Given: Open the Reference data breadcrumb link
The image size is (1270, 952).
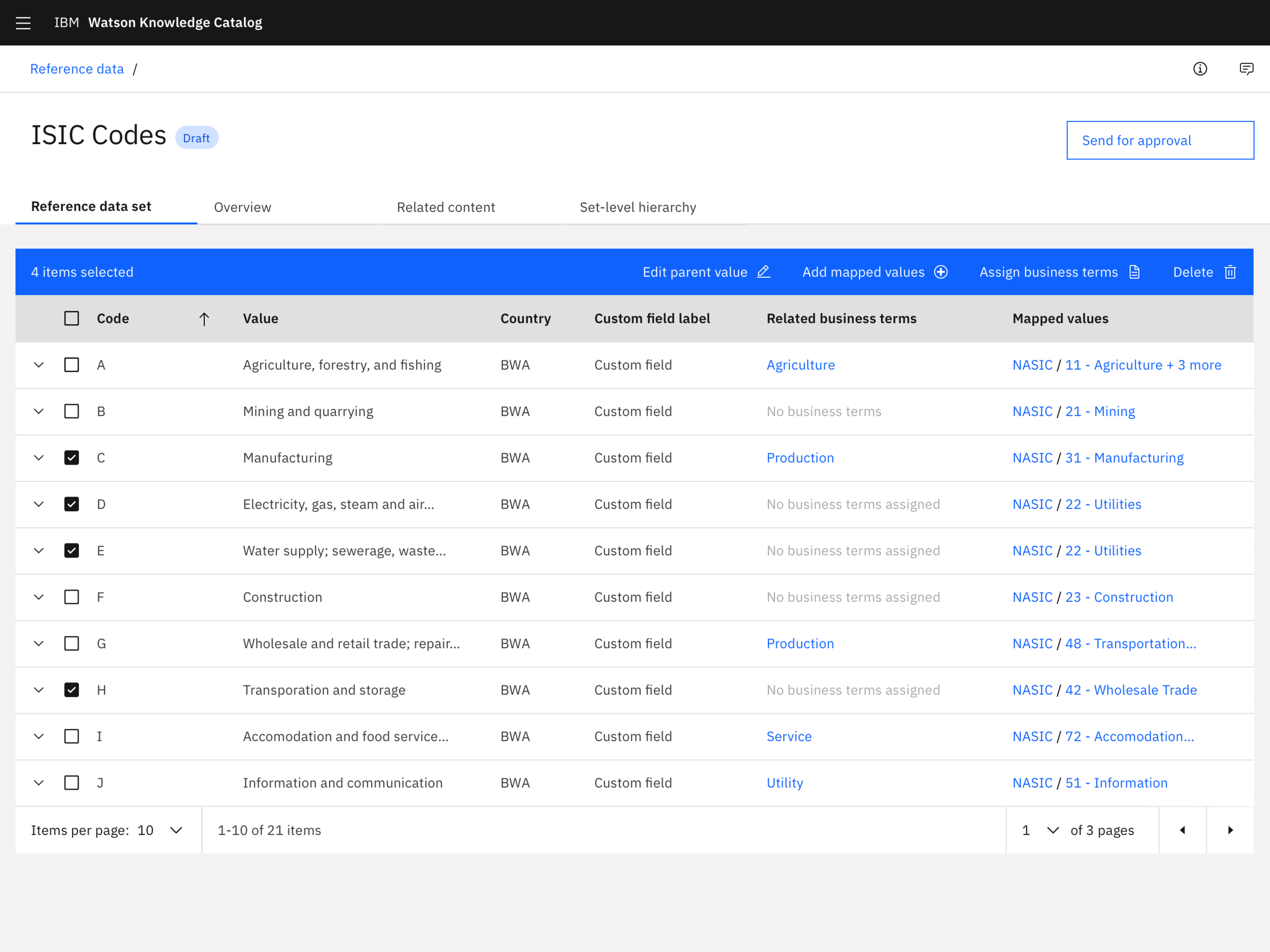Looking at the screenshot, I should point(77,70).
